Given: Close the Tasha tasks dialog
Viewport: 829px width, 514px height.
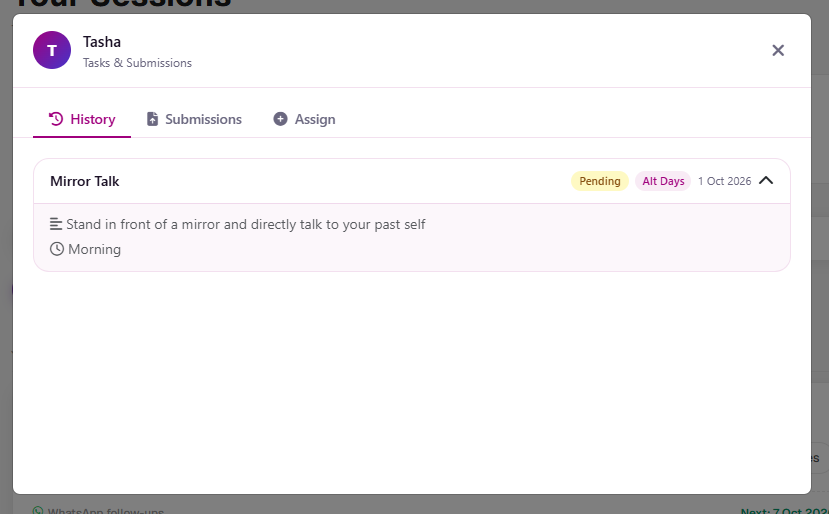Looking at the screenshot, I should (x=778, y=50).
